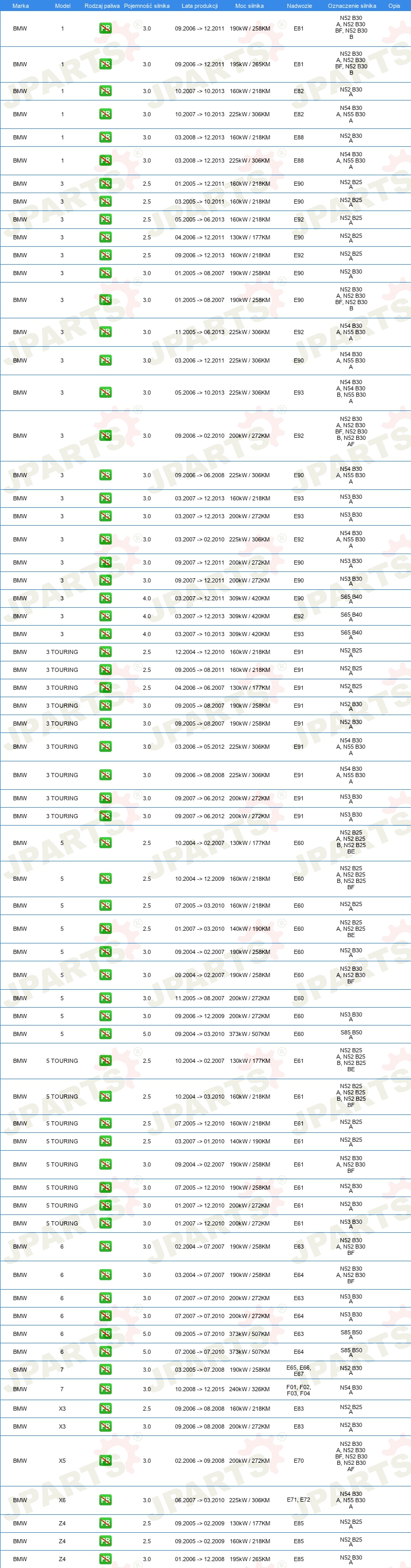Click fuel icon of 4.0 E93 309kW row
This screenshot has width=411, height=1568.
tap(105, 634)
